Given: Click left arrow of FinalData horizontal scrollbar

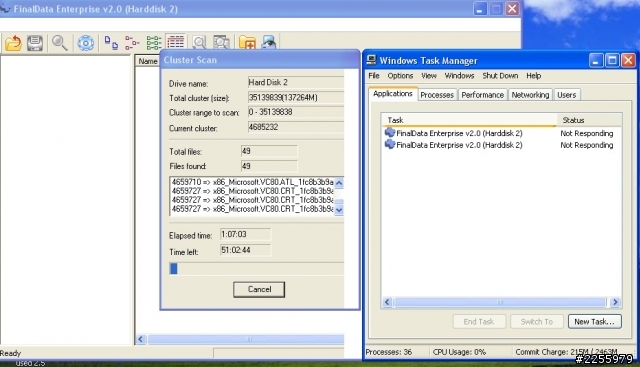Looking at the screenshot, I should pos(141,339).
